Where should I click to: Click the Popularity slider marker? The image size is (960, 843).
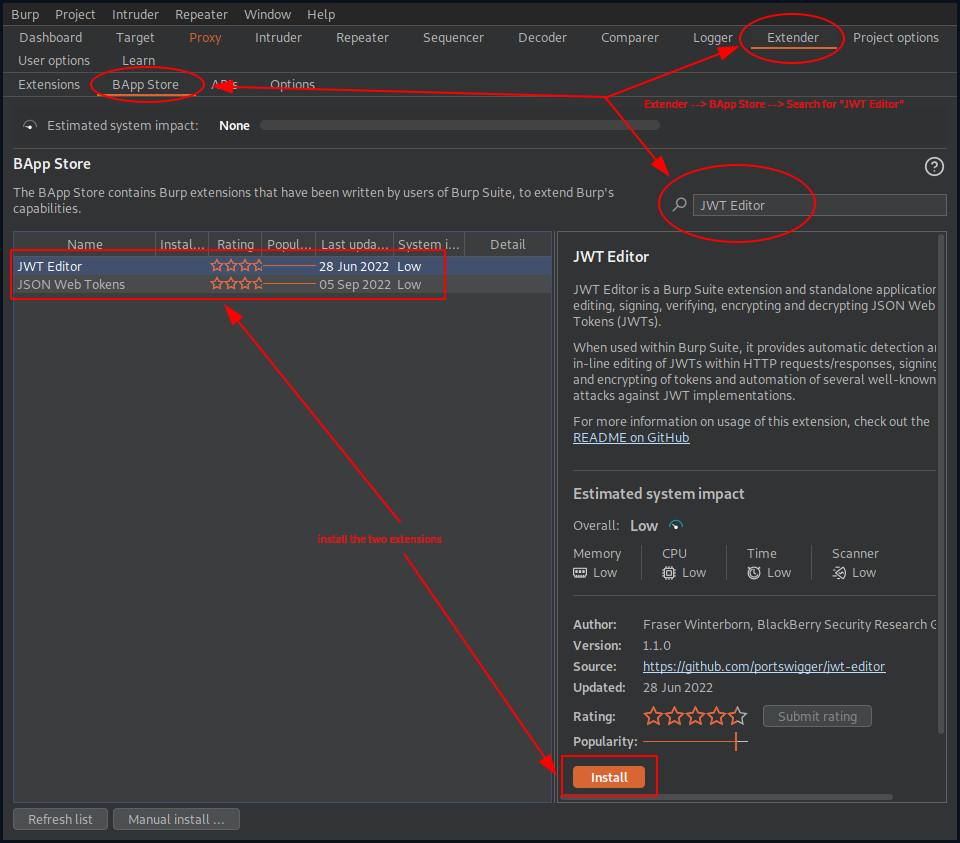tap(737, 741)
